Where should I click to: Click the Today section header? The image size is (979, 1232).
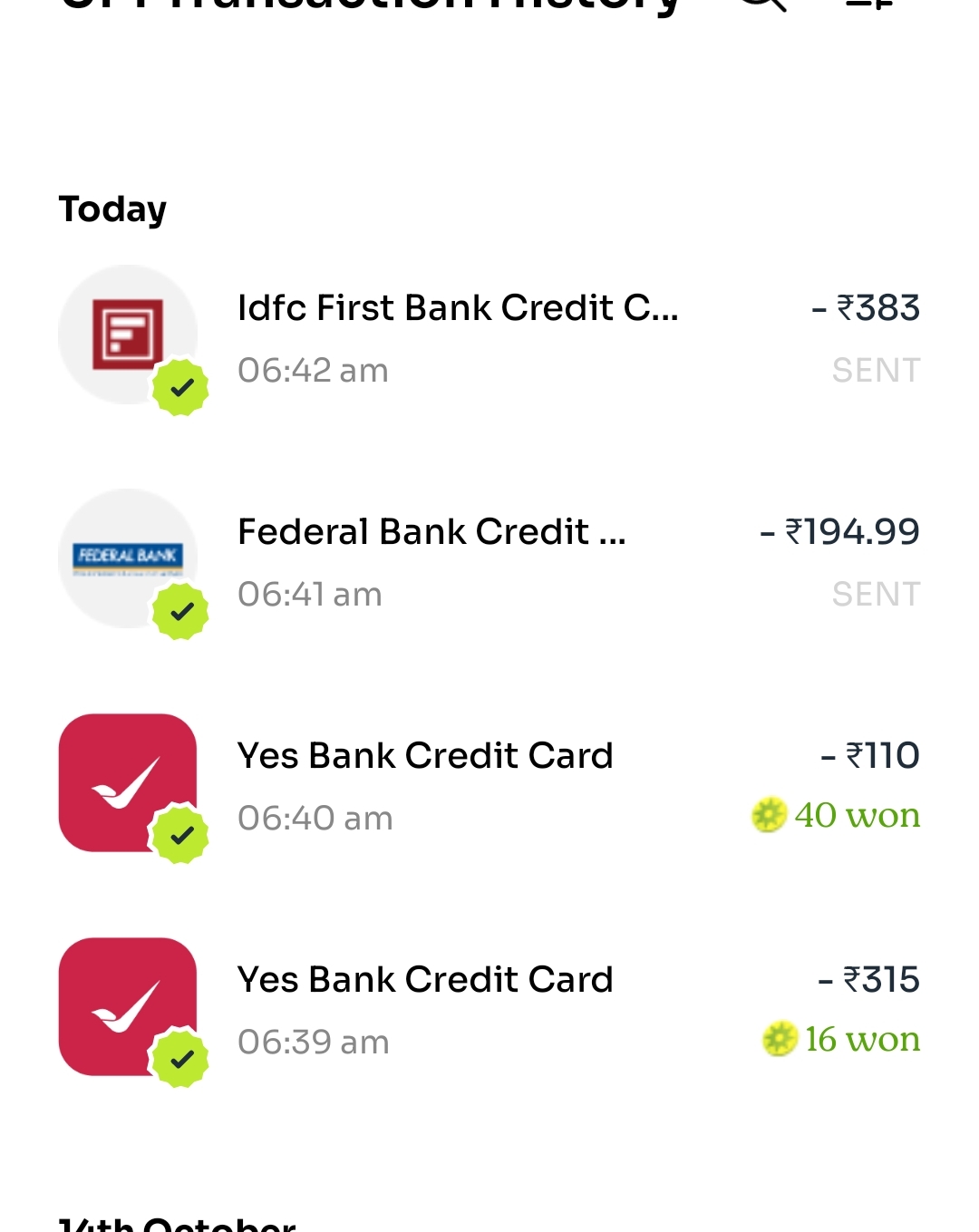click(112, 209)
